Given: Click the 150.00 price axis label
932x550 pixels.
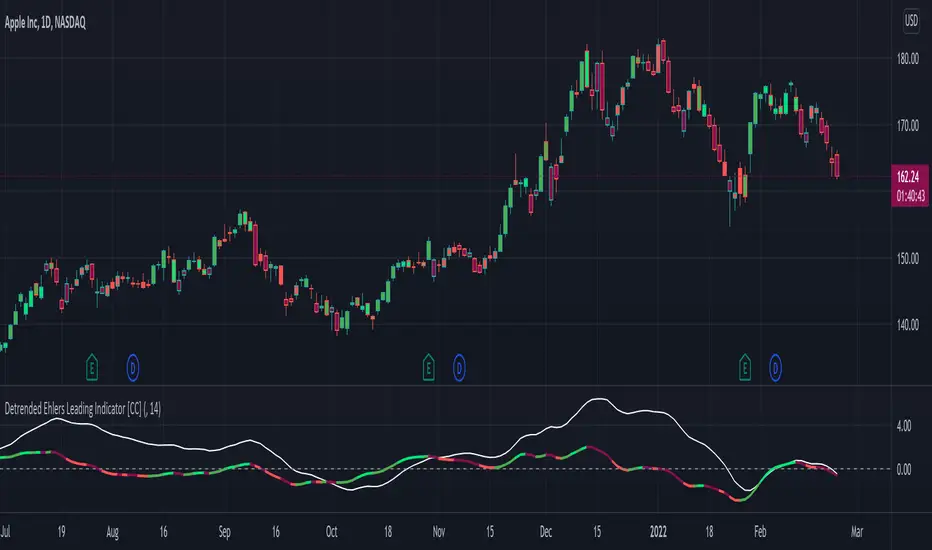Looking at the screenshot, I should [908, 258].
